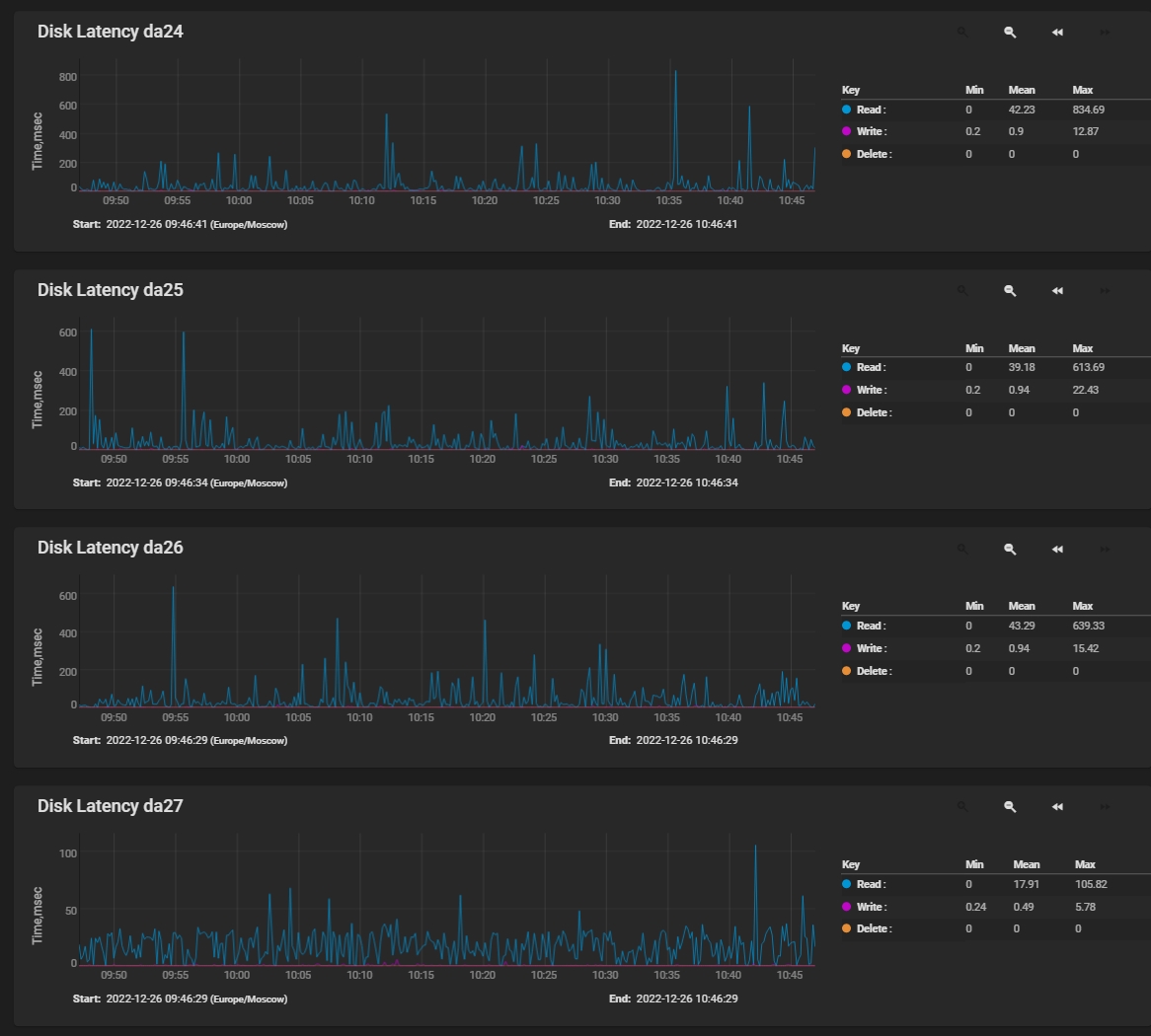Click the Mean column header in da27 legend

click(1027, 864)
